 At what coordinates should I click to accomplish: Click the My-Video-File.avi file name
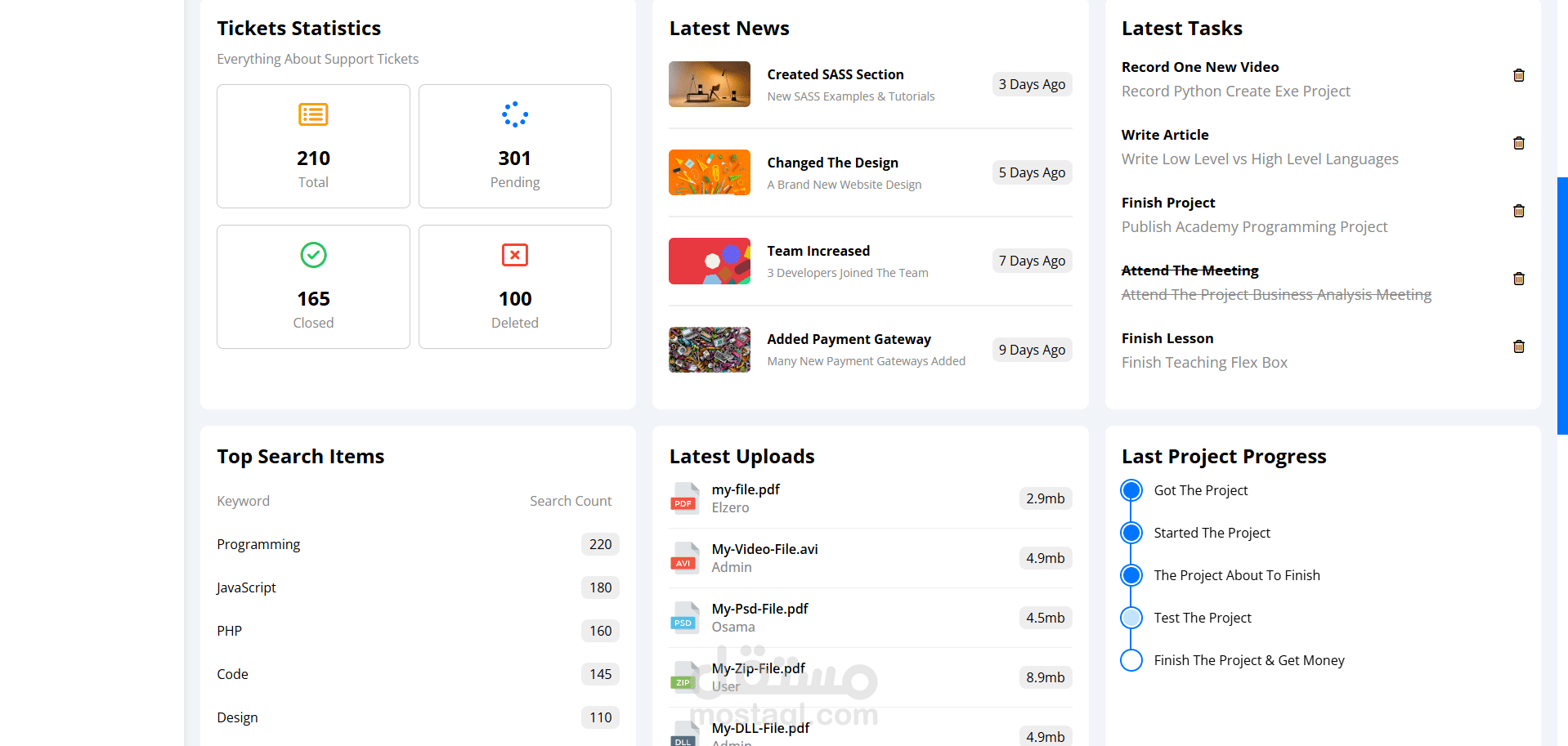tap(764, 549)
